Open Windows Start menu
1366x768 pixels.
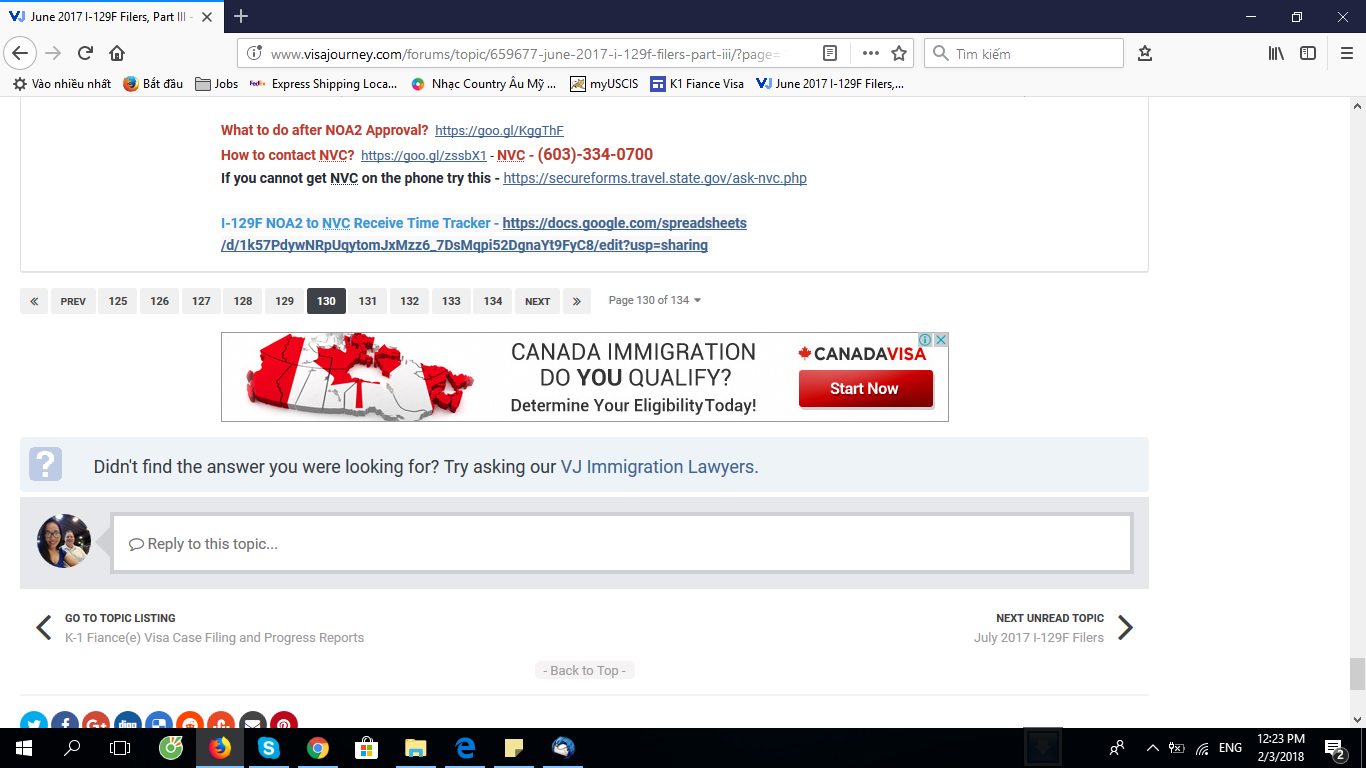[x=24, y=747]
